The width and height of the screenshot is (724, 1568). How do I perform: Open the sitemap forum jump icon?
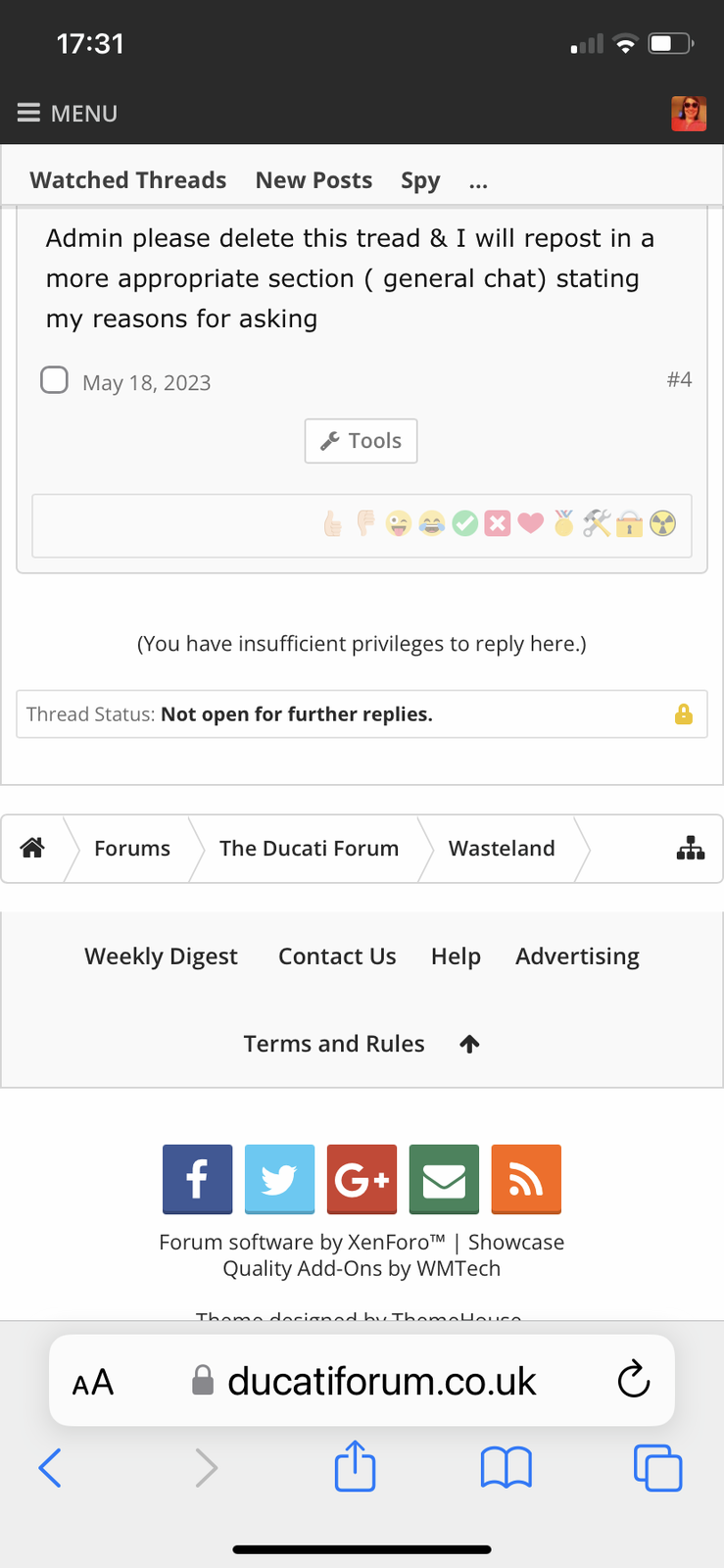pos(691,848)
